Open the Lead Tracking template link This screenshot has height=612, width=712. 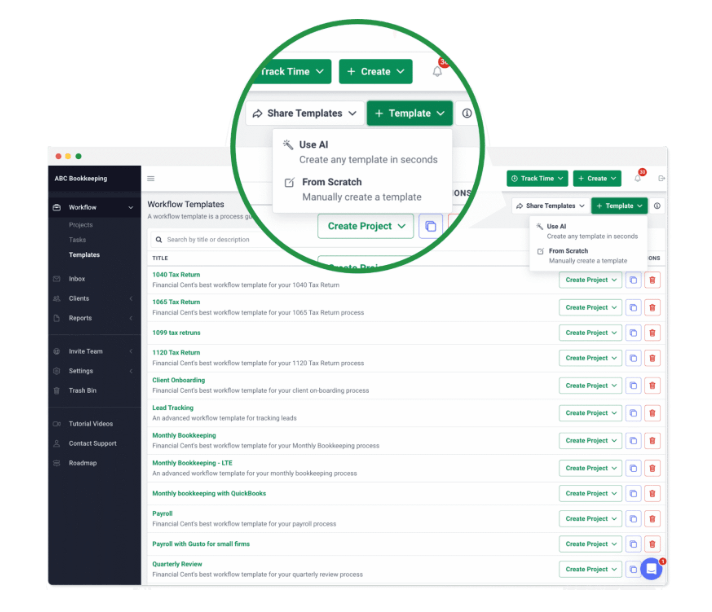pyautogui.click(x=173, y=408)
